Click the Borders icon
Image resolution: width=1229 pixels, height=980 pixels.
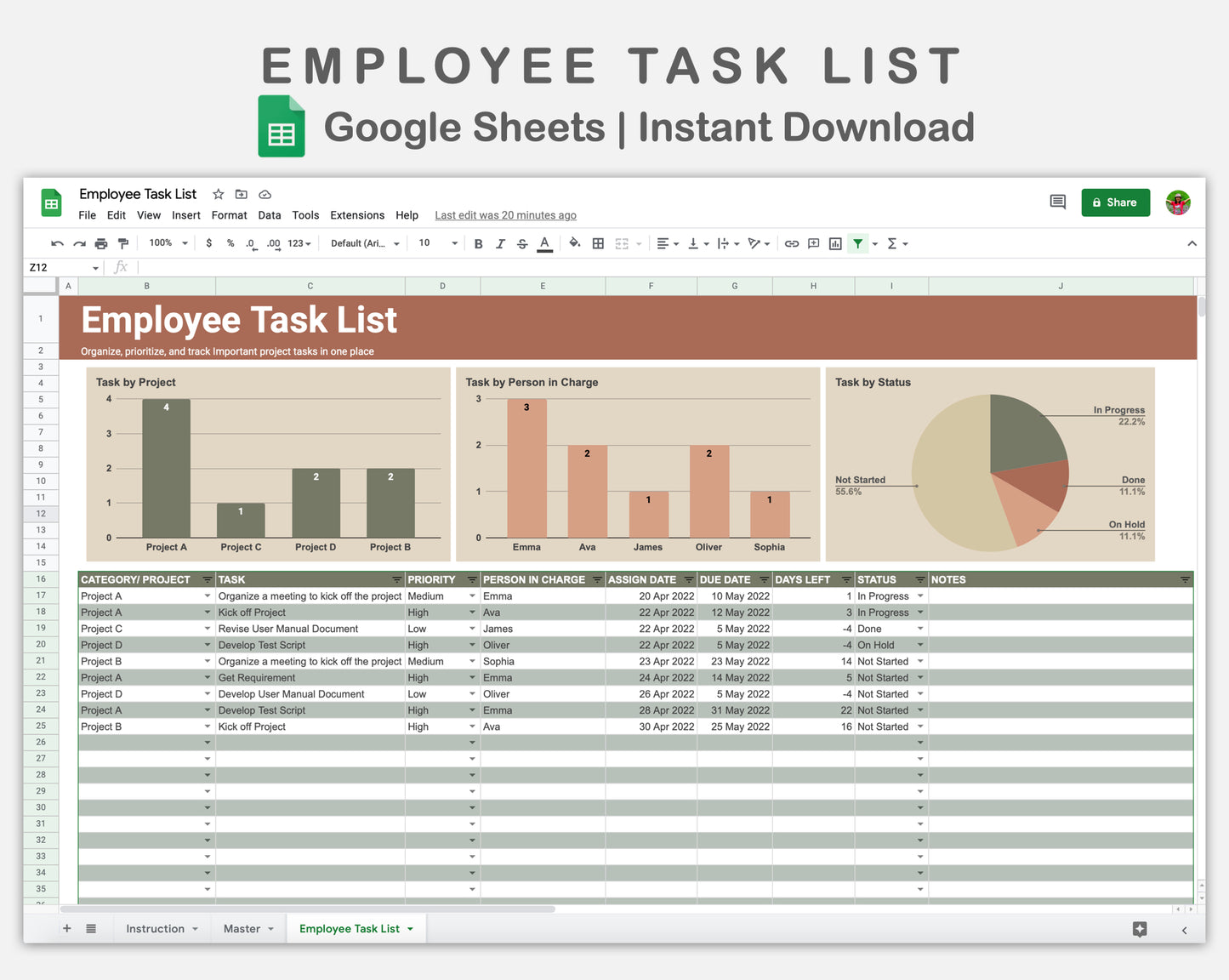tap(598, 243)
